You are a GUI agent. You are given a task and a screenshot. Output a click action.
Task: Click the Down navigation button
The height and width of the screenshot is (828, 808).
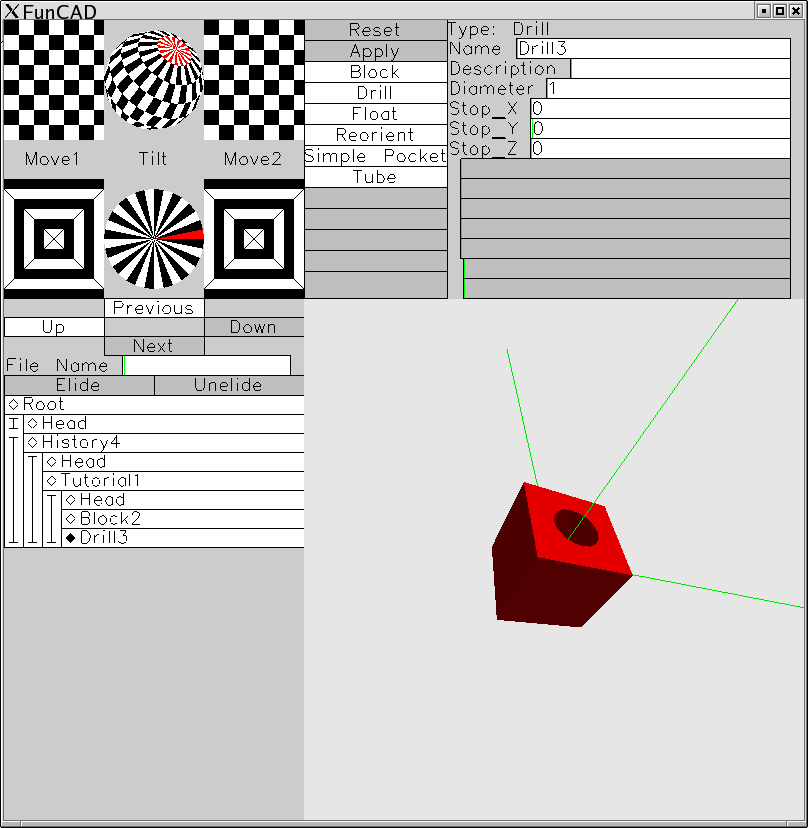tap(254, 327)
